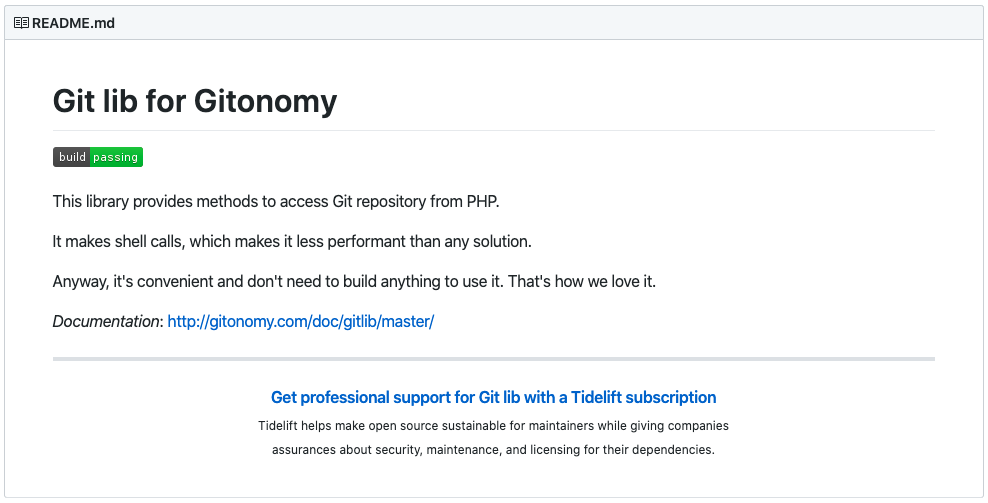Image resolution: width=988 pixels, height=503 pixels.
Task: Select the README.md file name label
Action: coord(73,23)
